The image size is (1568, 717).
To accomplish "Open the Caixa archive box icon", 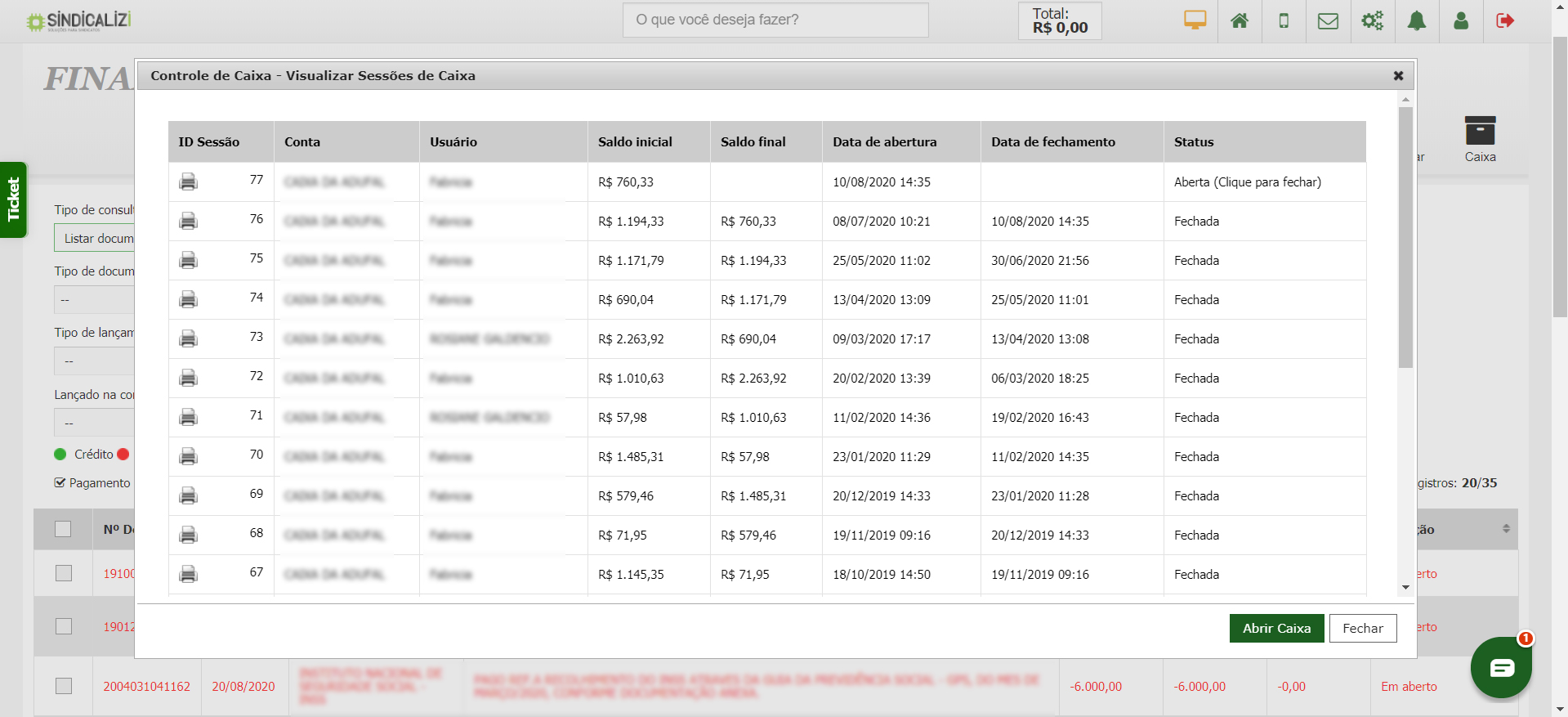I will 1479,132.
